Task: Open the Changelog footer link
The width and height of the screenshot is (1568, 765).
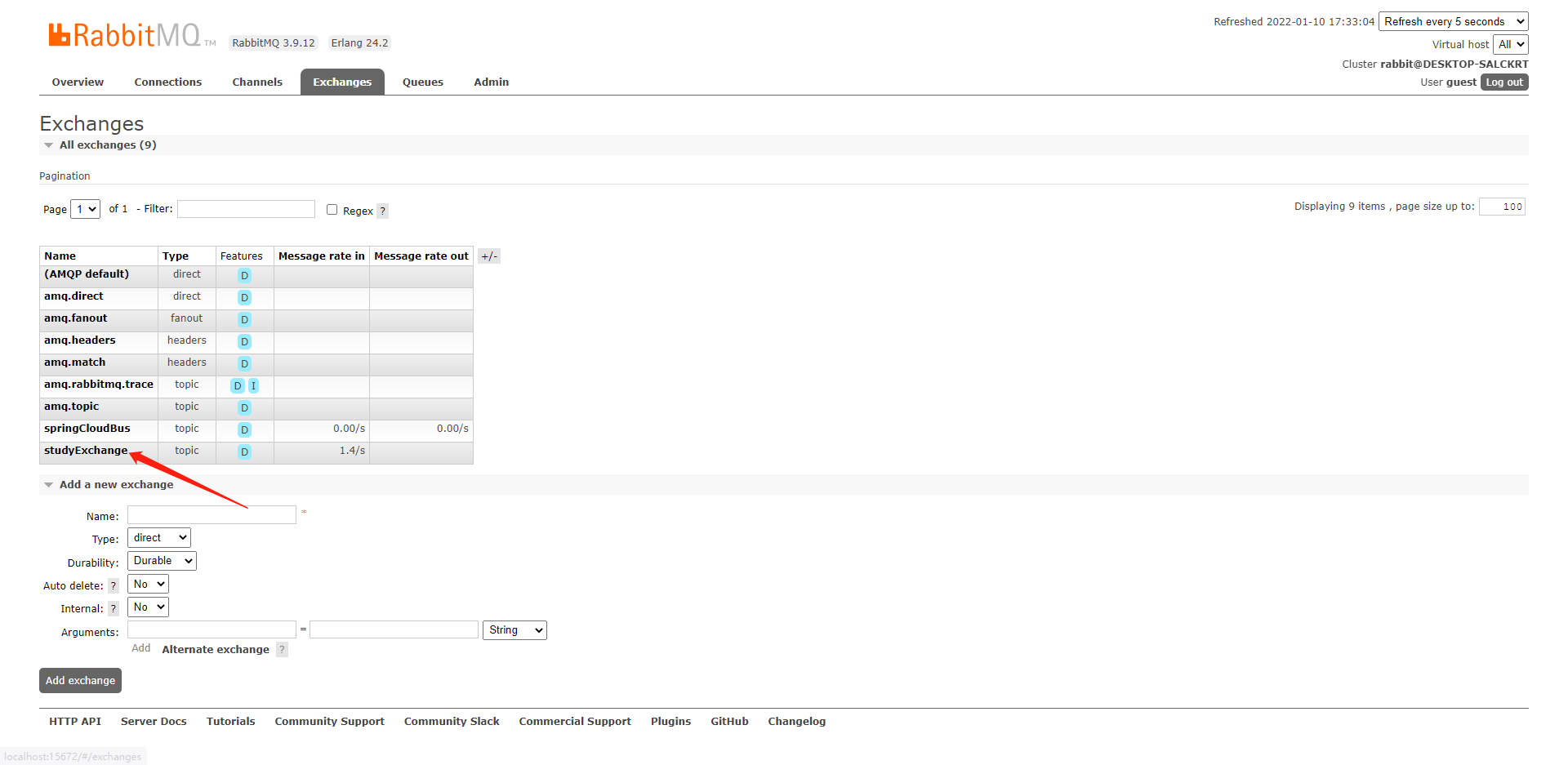Action: (797, 722)
